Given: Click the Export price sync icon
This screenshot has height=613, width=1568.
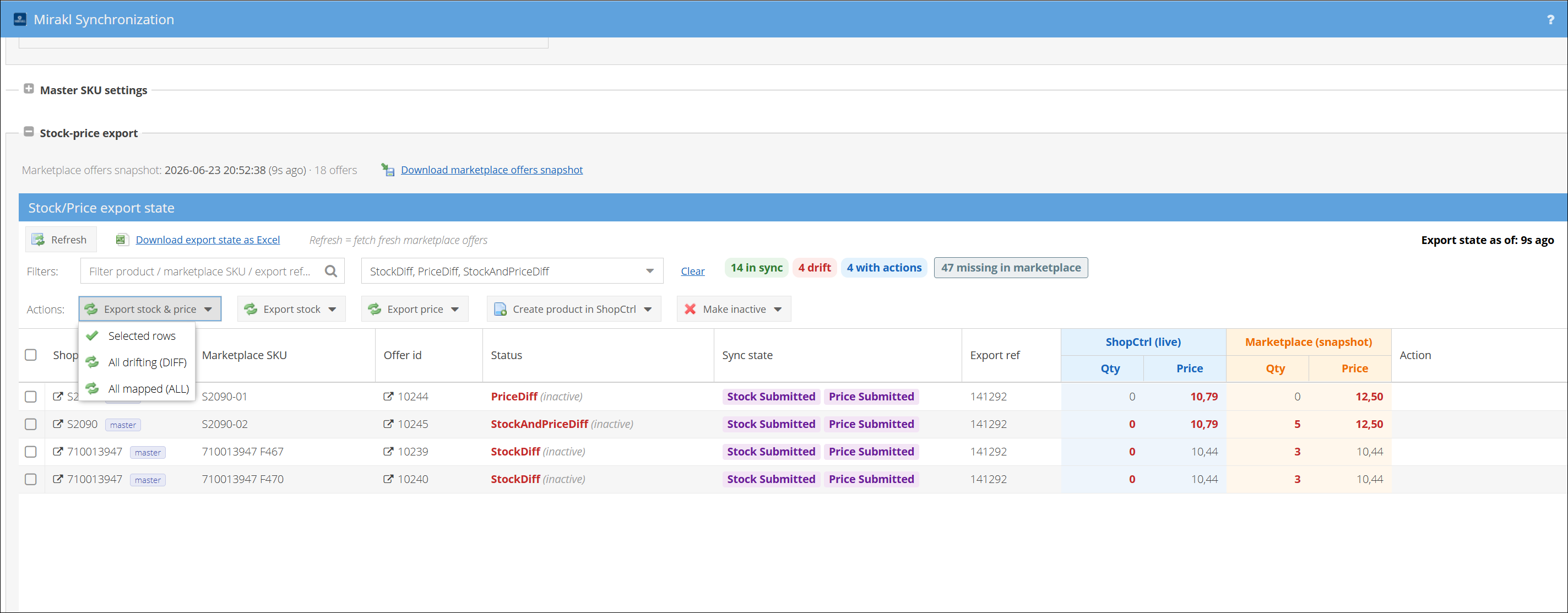Looking at the screenshot, I should [x=375, y=309].
